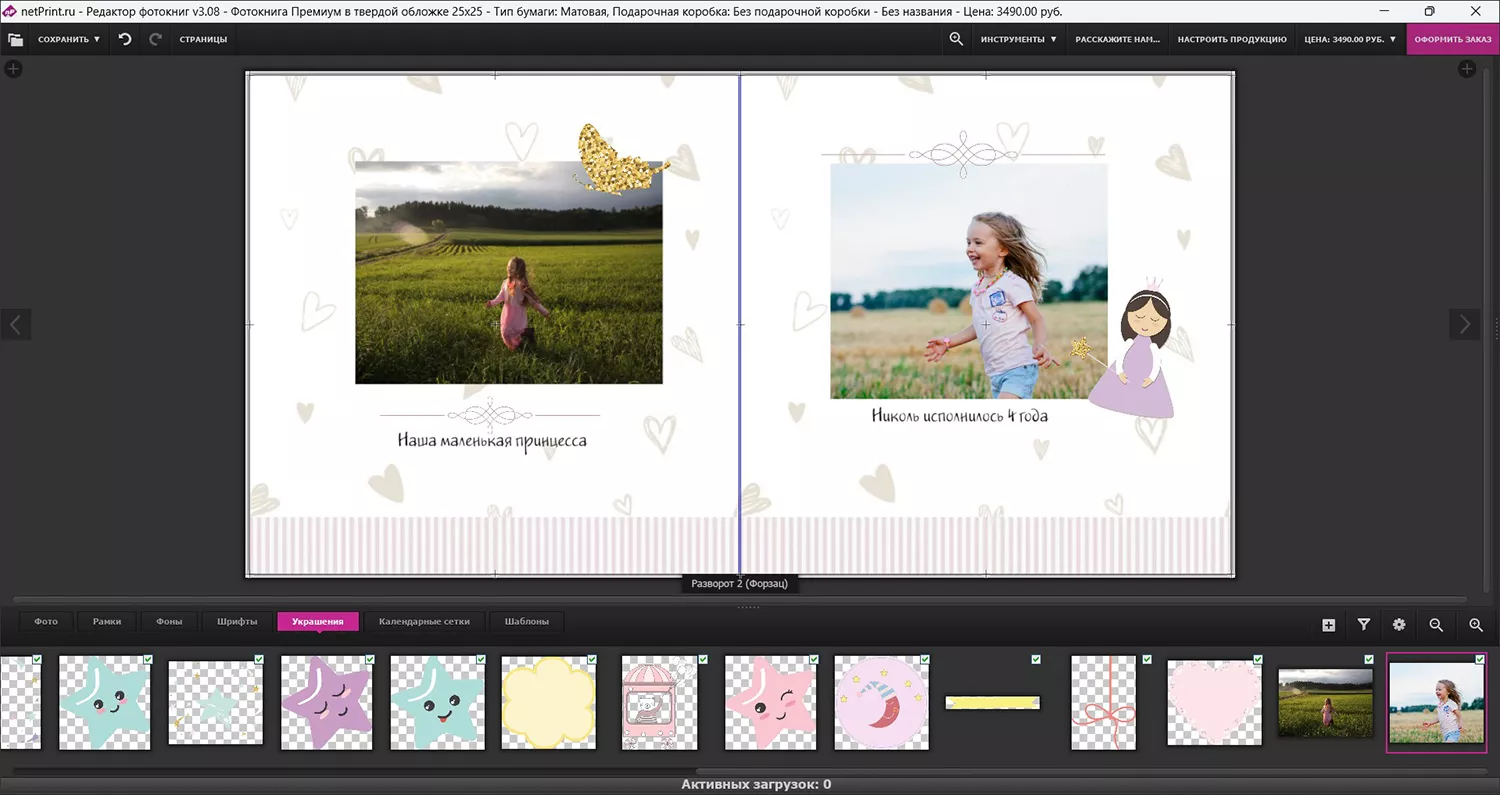Switch to the Шрифты tab
Image resolution: width=1500 pixels, height=795 pixels.
(237, 621)
